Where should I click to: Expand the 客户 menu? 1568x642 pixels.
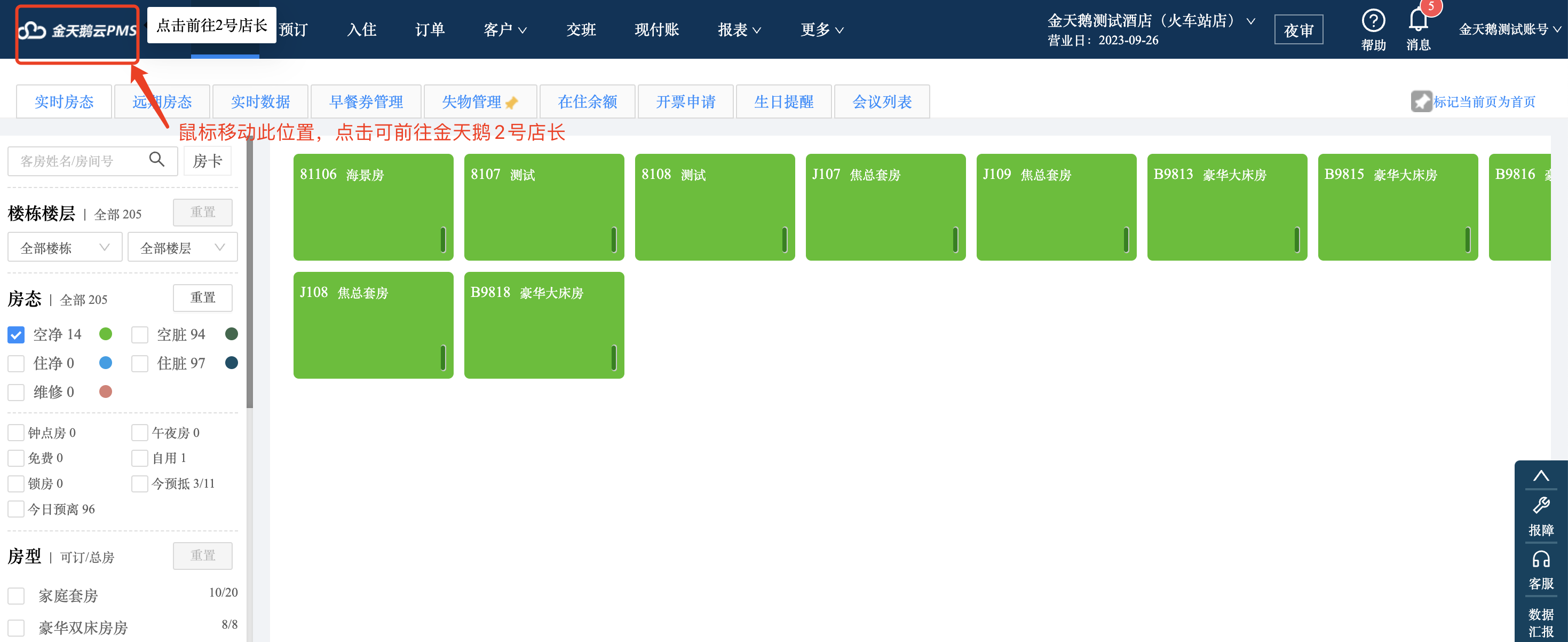(x=504, y=30)
